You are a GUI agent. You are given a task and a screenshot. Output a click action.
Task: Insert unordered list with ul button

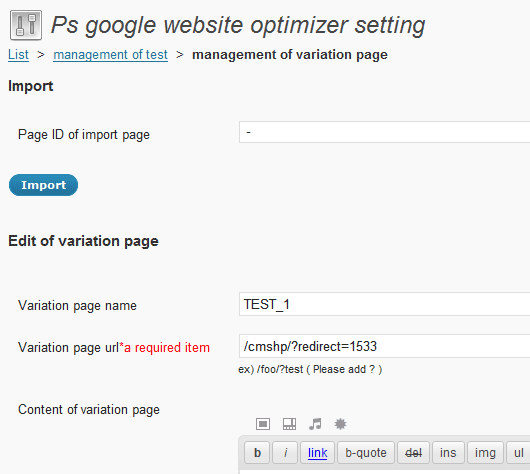(519, 452)
